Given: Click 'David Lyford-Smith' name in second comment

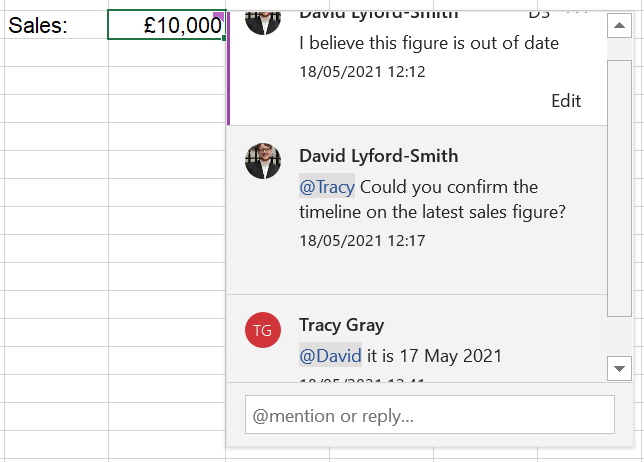Looking at the screenshot, I should click(x=378, y=156).
